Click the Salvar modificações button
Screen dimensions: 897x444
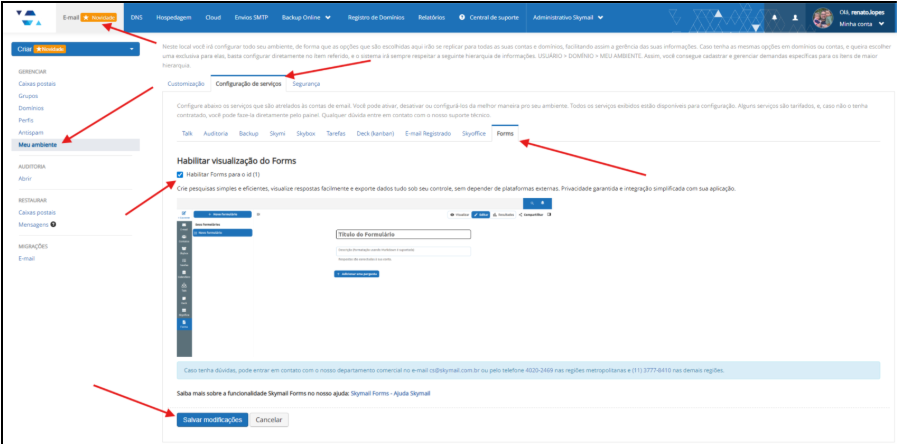click(212, 420)
